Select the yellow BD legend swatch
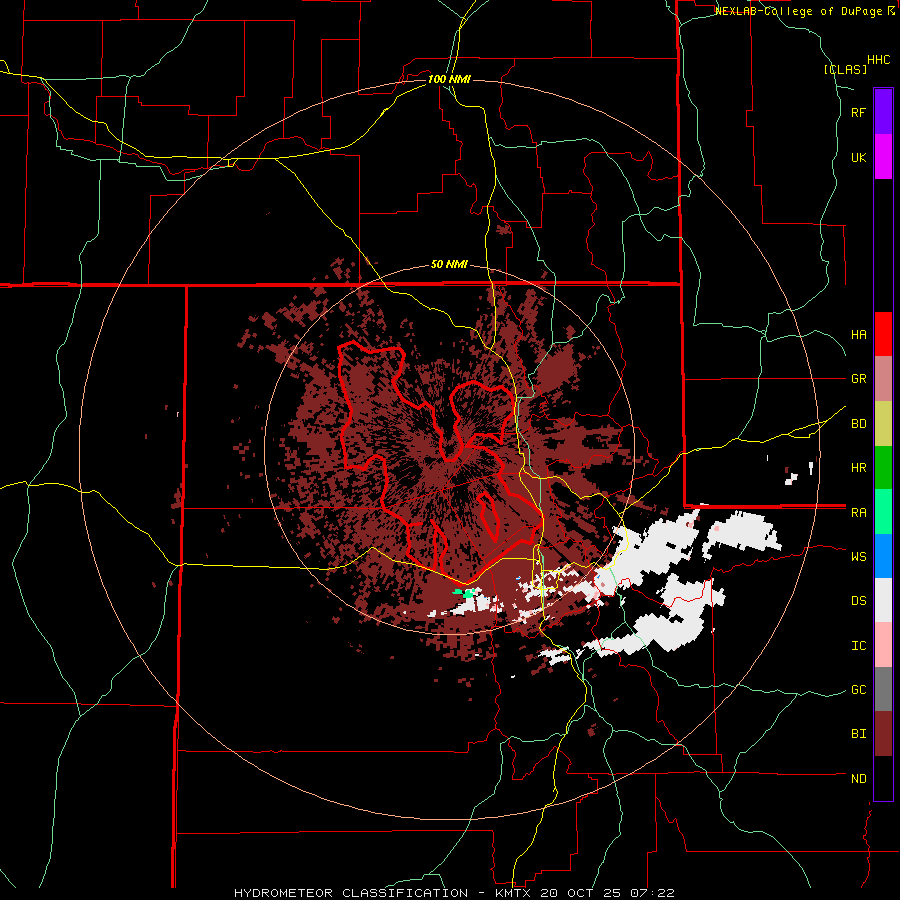The width and height of the screenshot is (900, 900). [x=883, y=424]
